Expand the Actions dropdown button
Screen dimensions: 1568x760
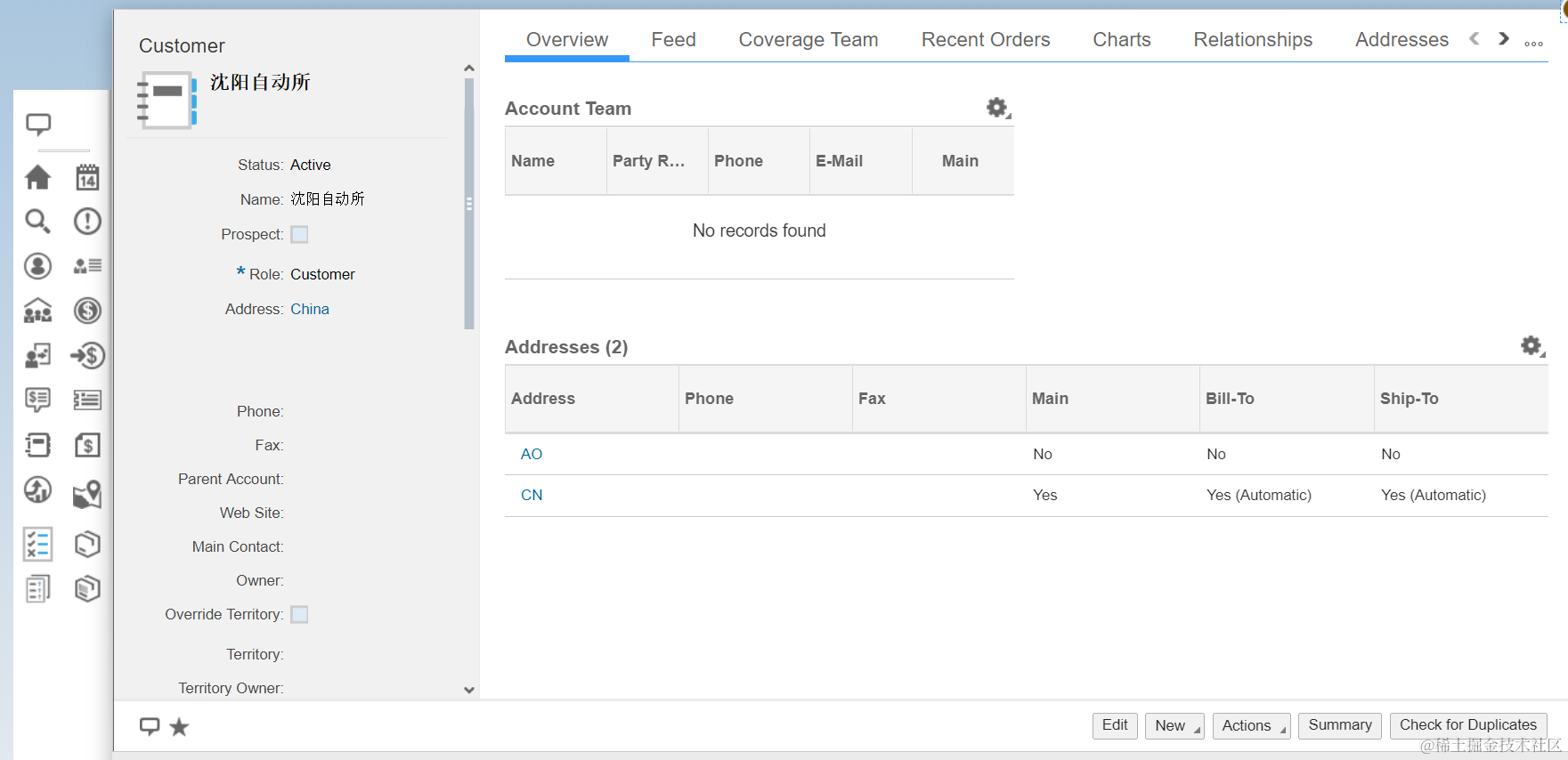[1251, 726]
